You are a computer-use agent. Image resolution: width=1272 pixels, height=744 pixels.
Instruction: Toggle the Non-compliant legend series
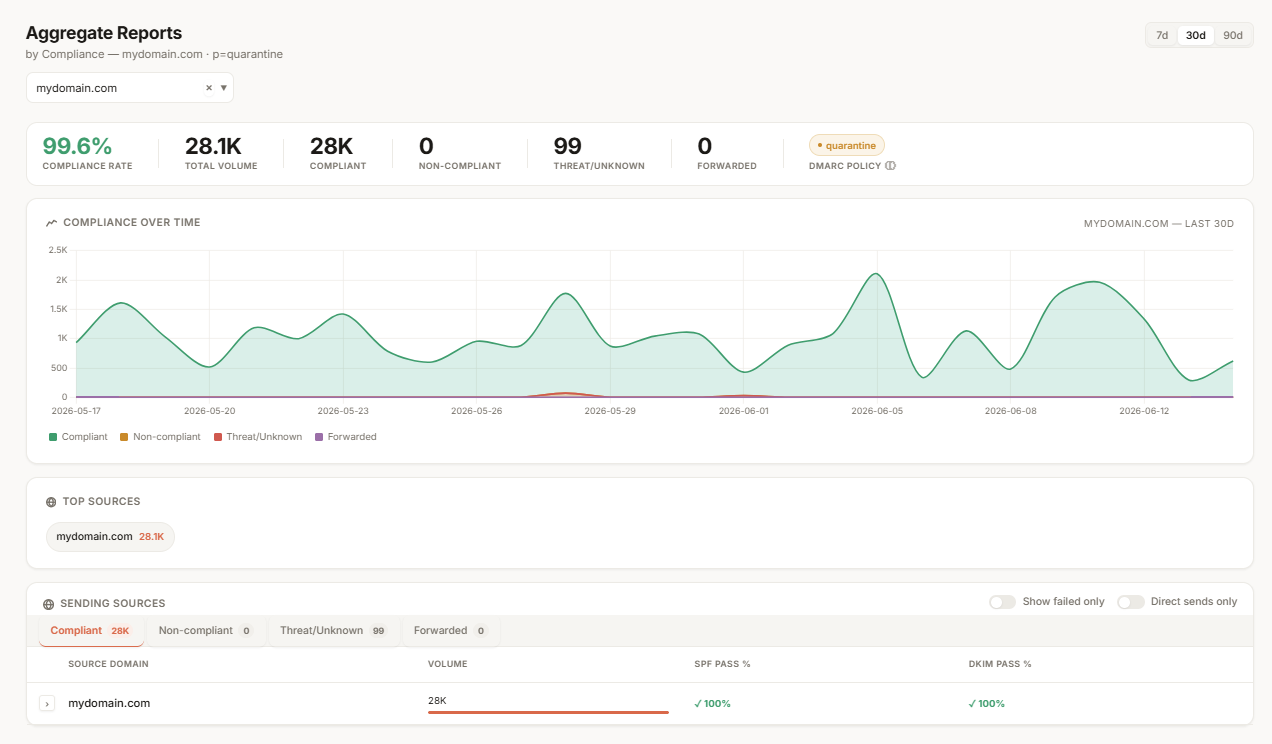click(160, 437)
